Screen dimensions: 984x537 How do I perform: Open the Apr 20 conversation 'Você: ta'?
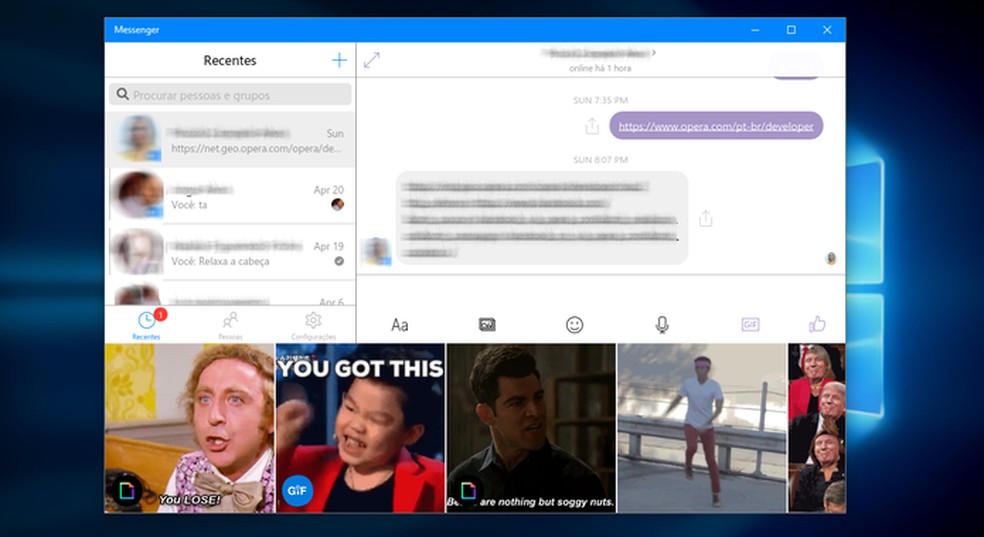point(230,196)
